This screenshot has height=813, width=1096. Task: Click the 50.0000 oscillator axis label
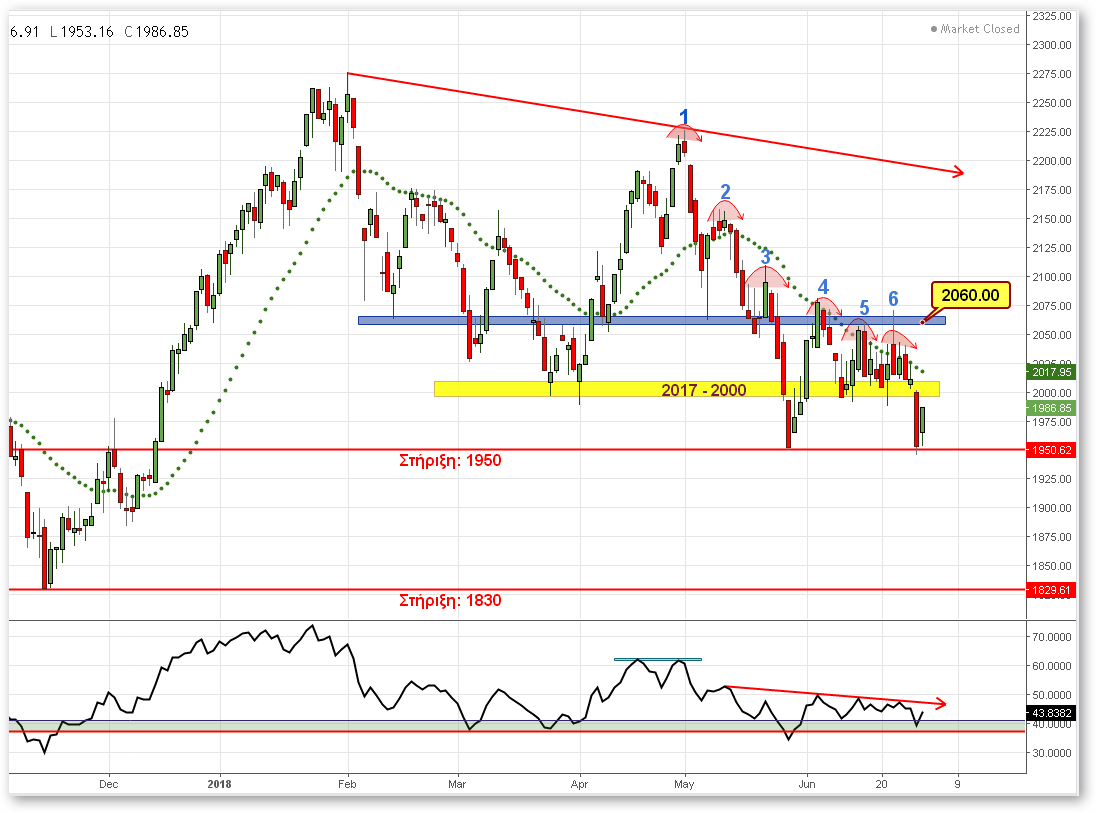point(1052,695)
